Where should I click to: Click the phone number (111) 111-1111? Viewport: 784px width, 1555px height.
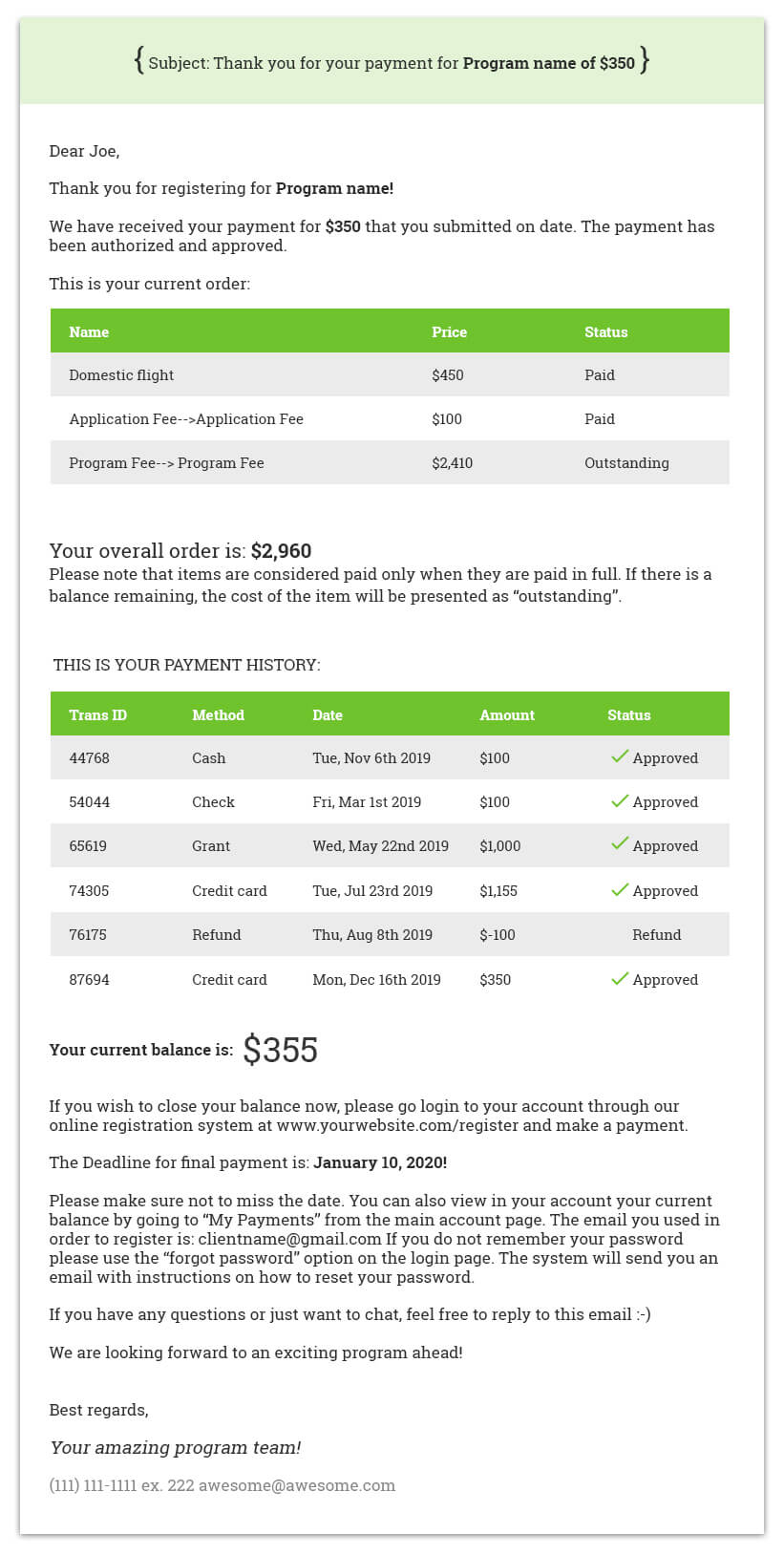[x=94, y=1485]
